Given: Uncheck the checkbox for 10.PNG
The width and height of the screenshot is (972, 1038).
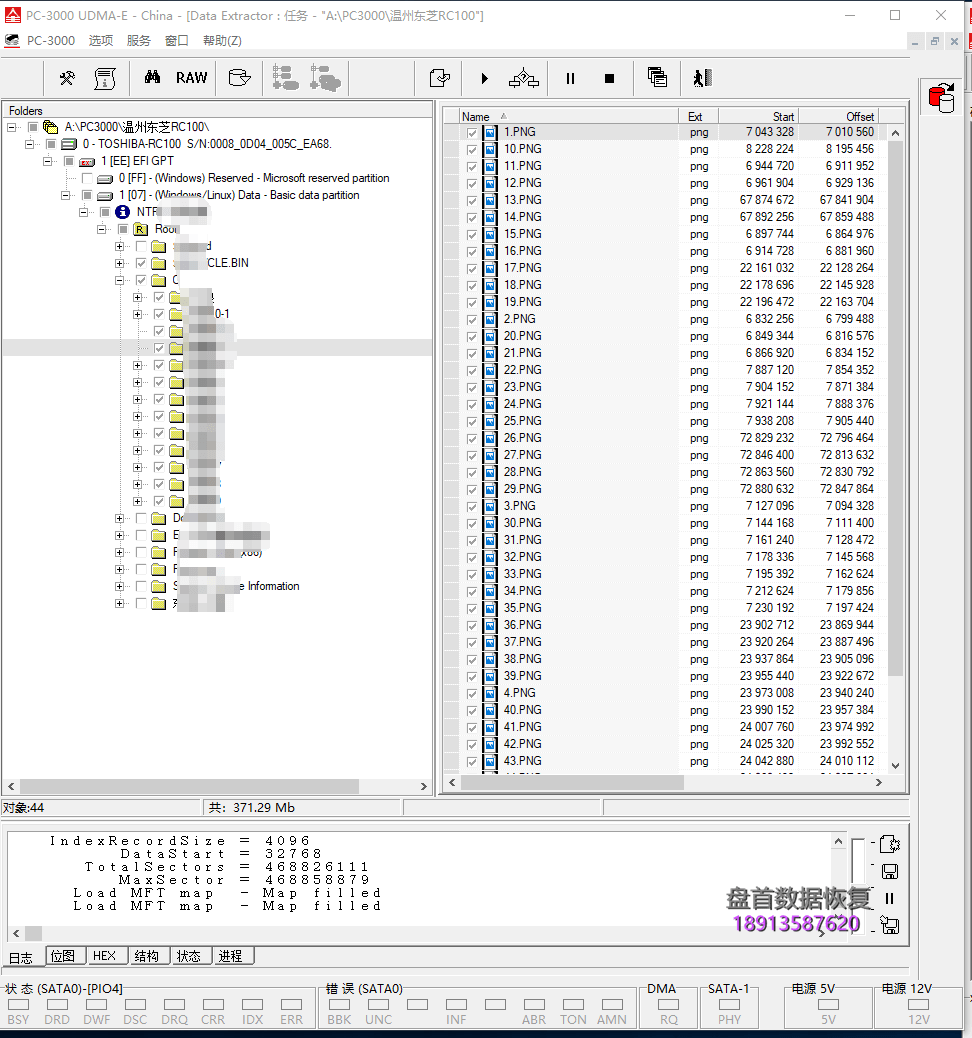Looking at the screenshot, I should (471, 150).
